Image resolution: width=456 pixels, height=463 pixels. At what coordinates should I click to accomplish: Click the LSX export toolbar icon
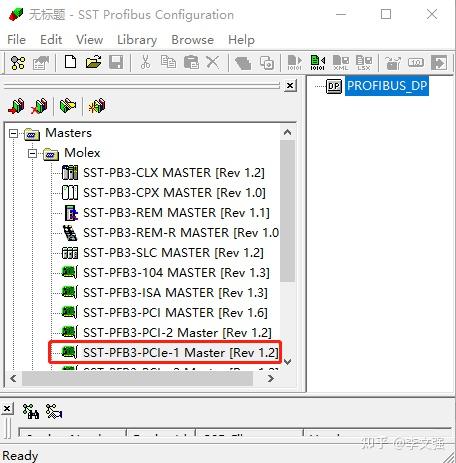pyautogui.click(x=364, y=62)
